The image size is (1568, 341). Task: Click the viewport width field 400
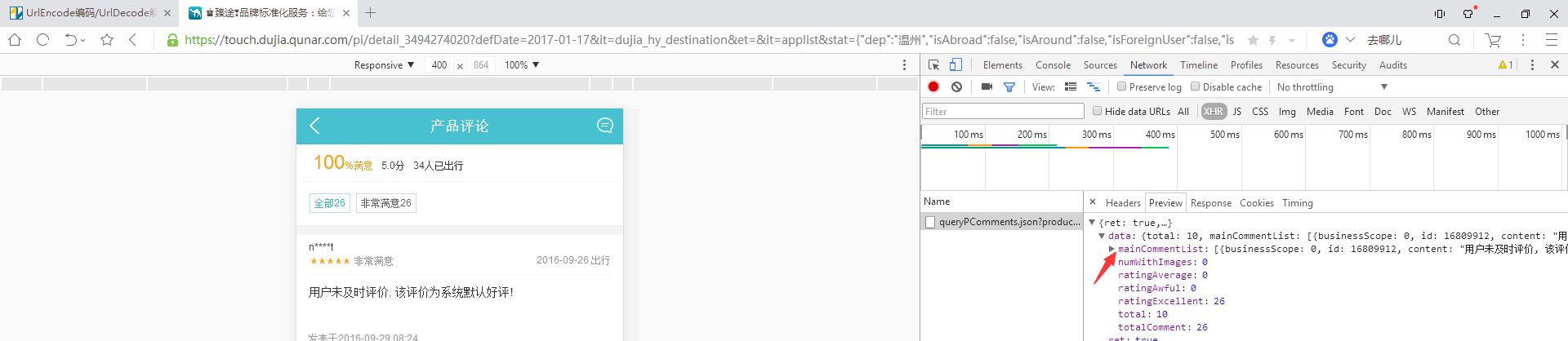439,65
